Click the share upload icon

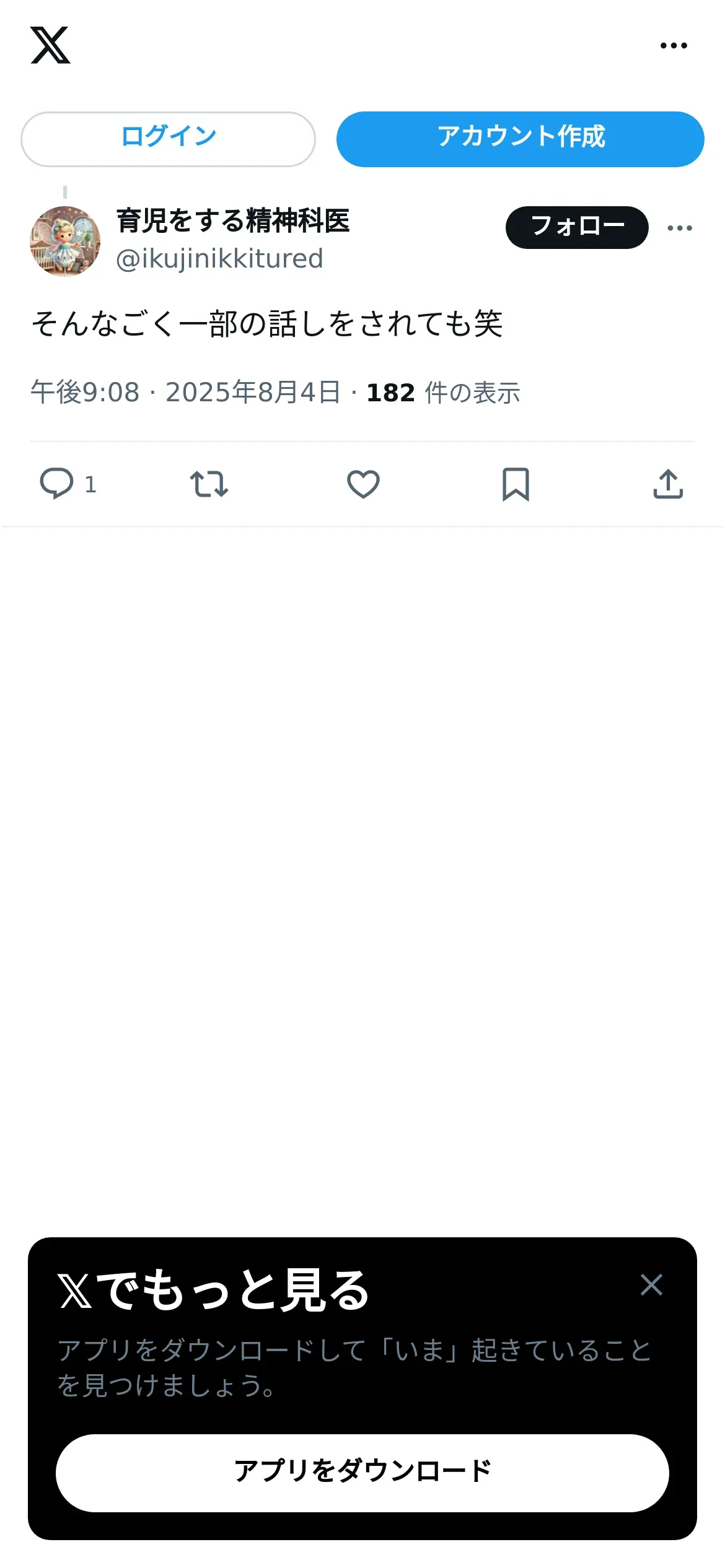coord(668,484)
